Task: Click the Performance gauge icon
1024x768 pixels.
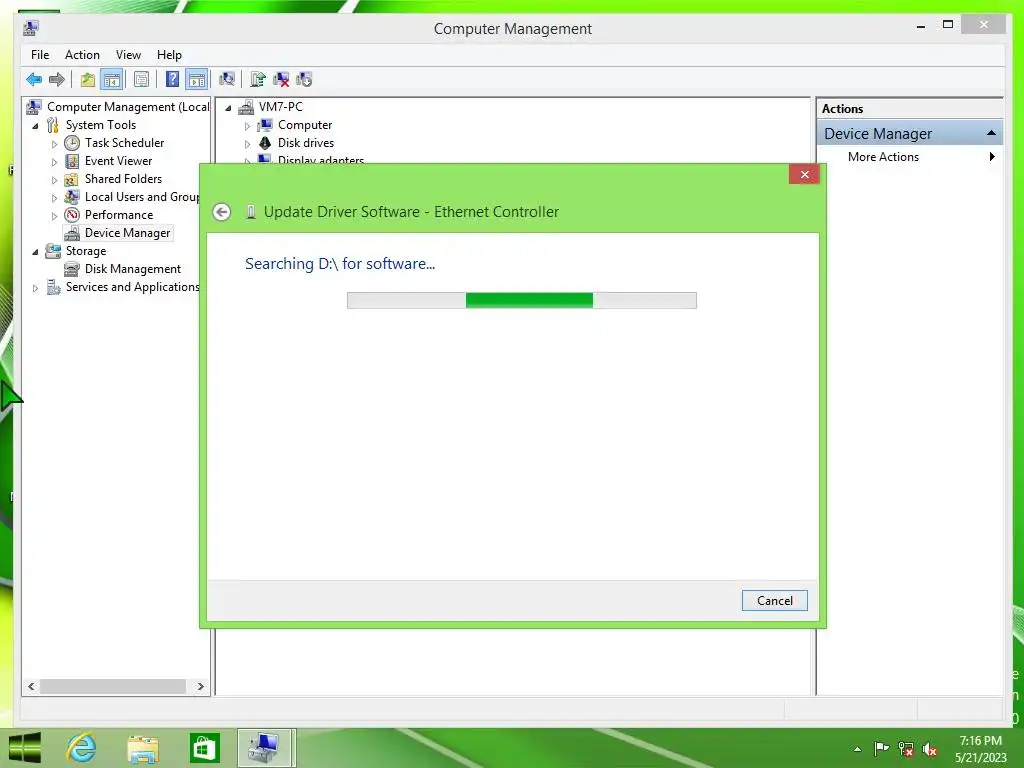Action: [x=72, y=215]
